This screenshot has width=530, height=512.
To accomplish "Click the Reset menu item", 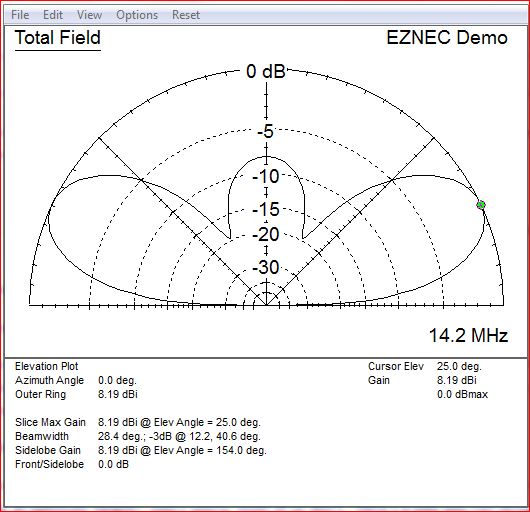I will 186,15.
